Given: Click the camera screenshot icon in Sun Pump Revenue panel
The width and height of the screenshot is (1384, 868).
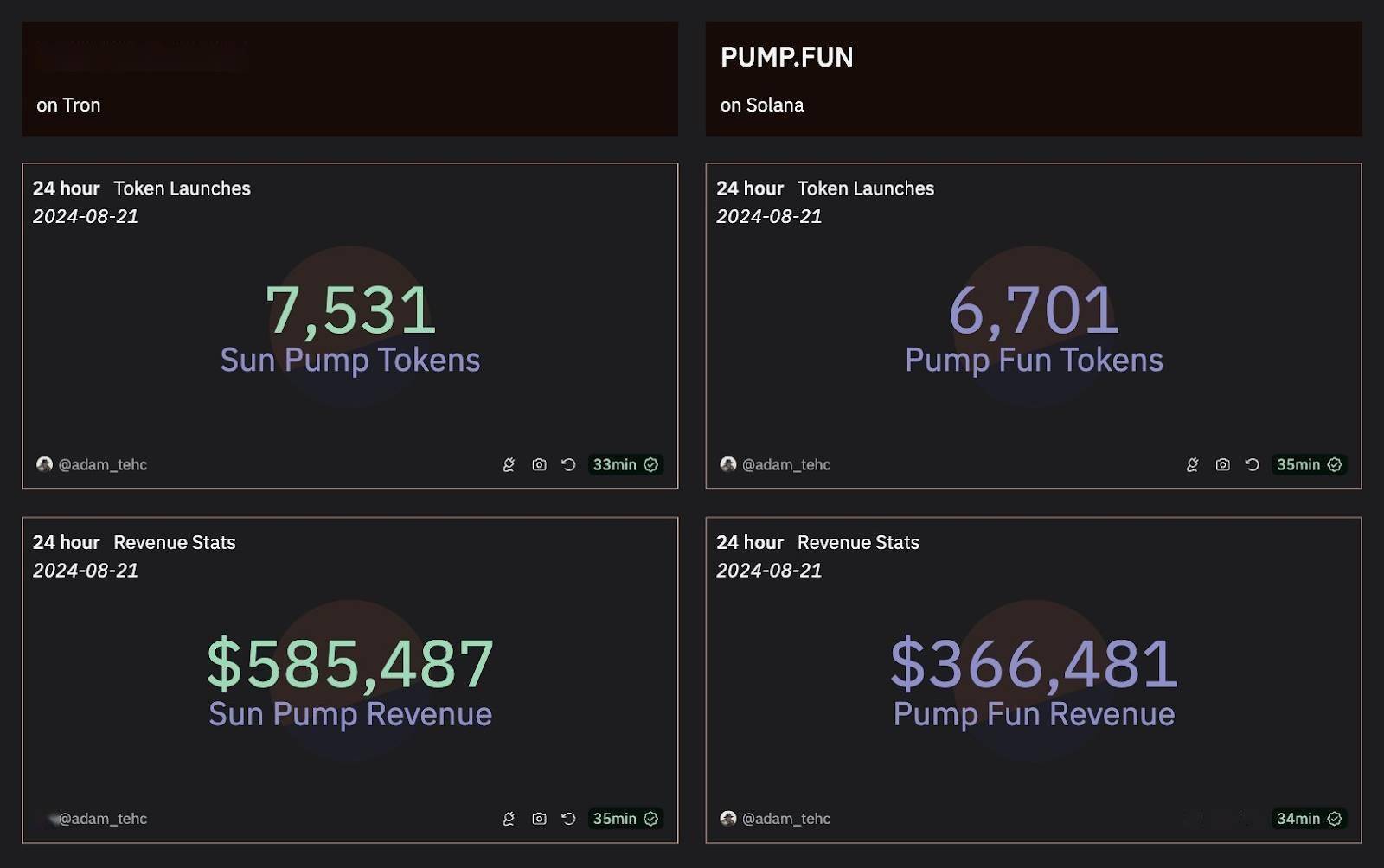Looking at the screenshot, I should [x=539, y=819].
